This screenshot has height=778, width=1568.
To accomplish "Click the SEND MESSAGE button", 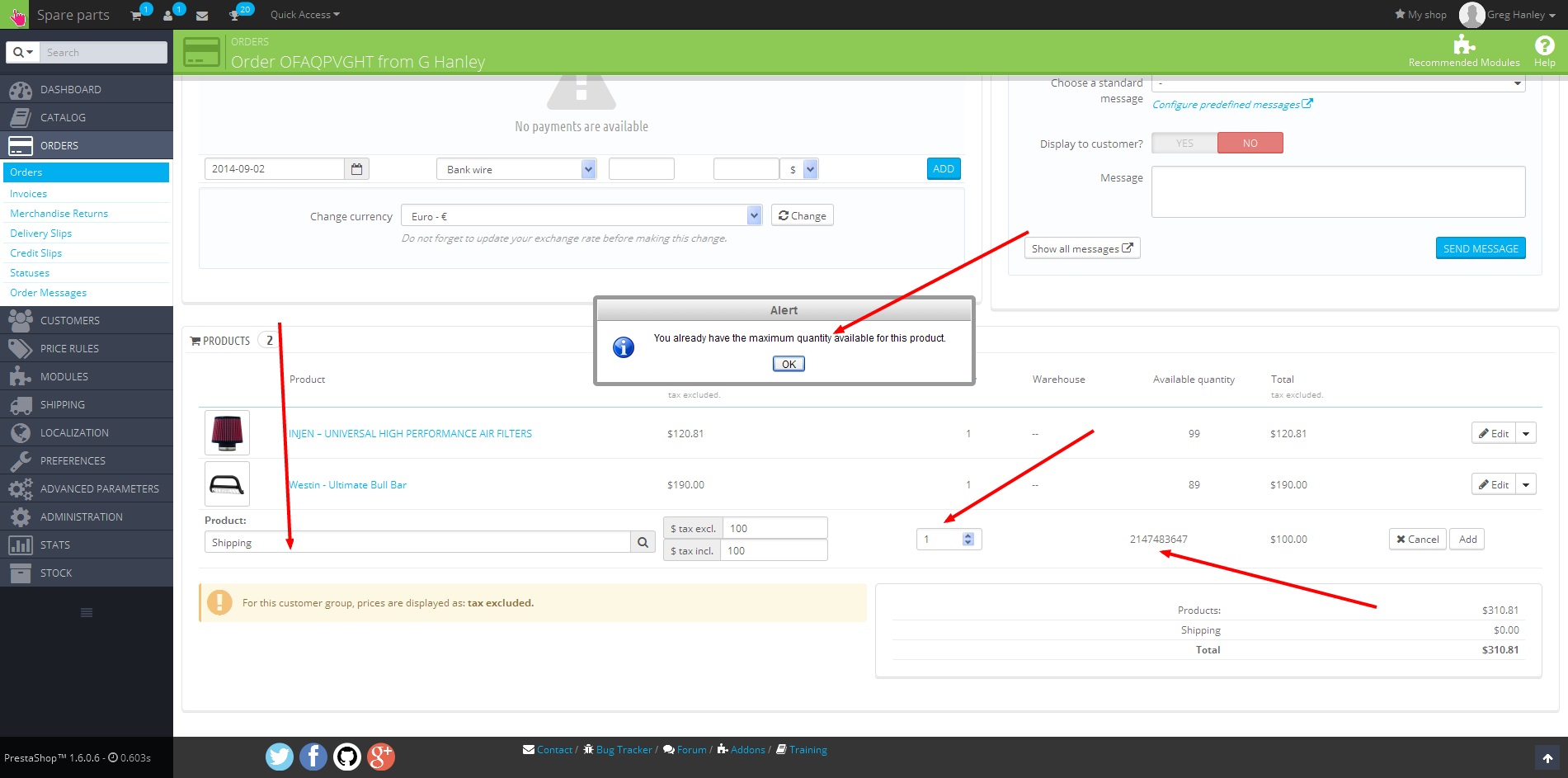I will point(1481,248).
